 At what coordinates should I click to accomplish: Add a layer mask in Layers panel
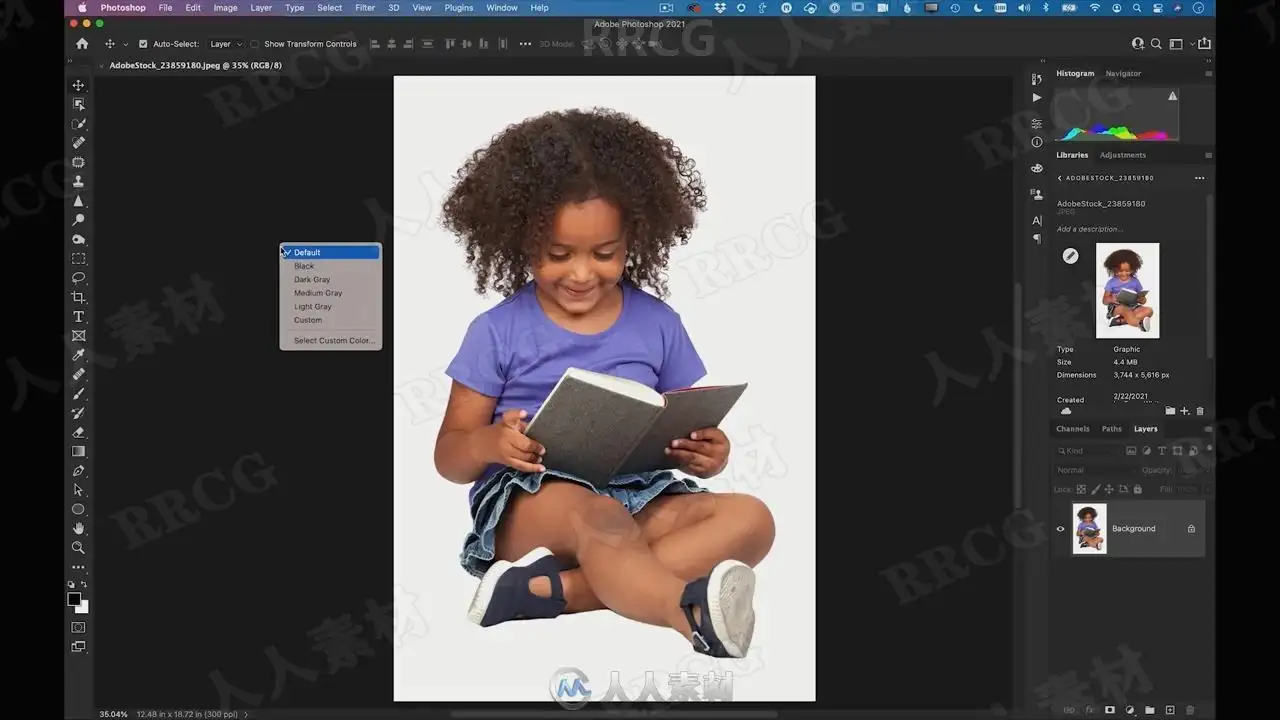coord(1110,710)
